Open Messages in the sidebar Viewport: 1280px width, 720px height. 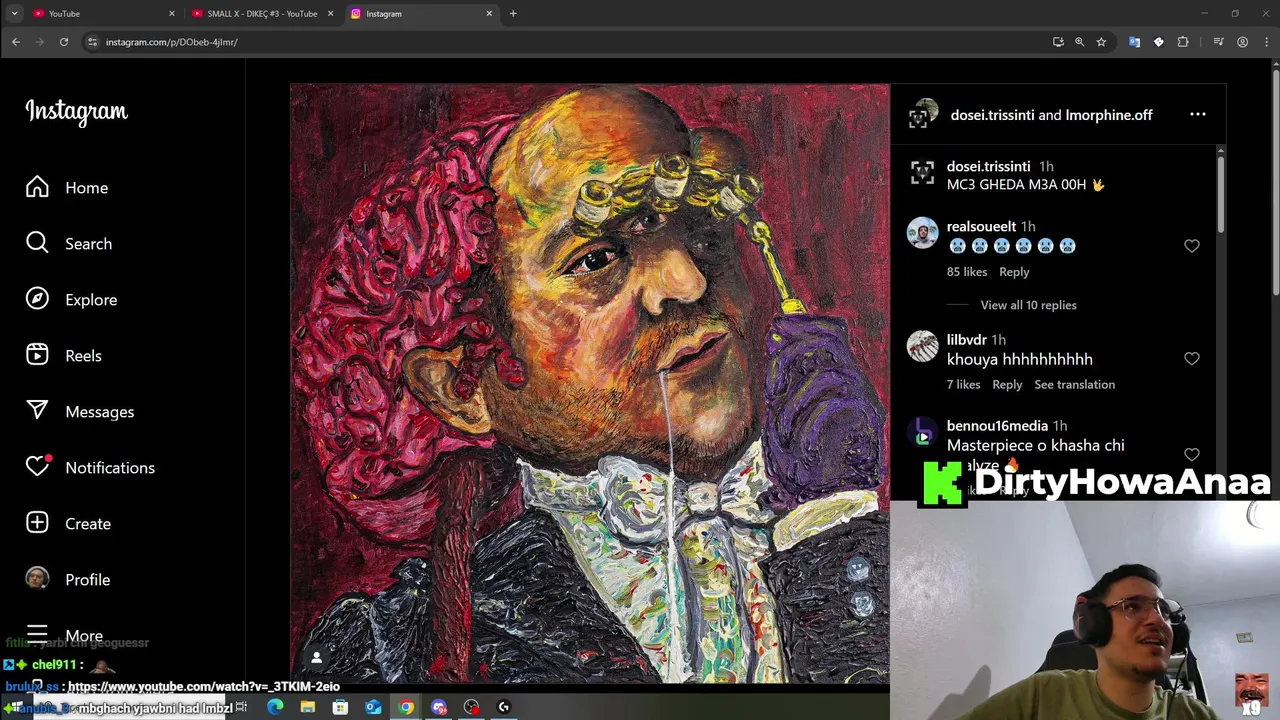(80, 412)
